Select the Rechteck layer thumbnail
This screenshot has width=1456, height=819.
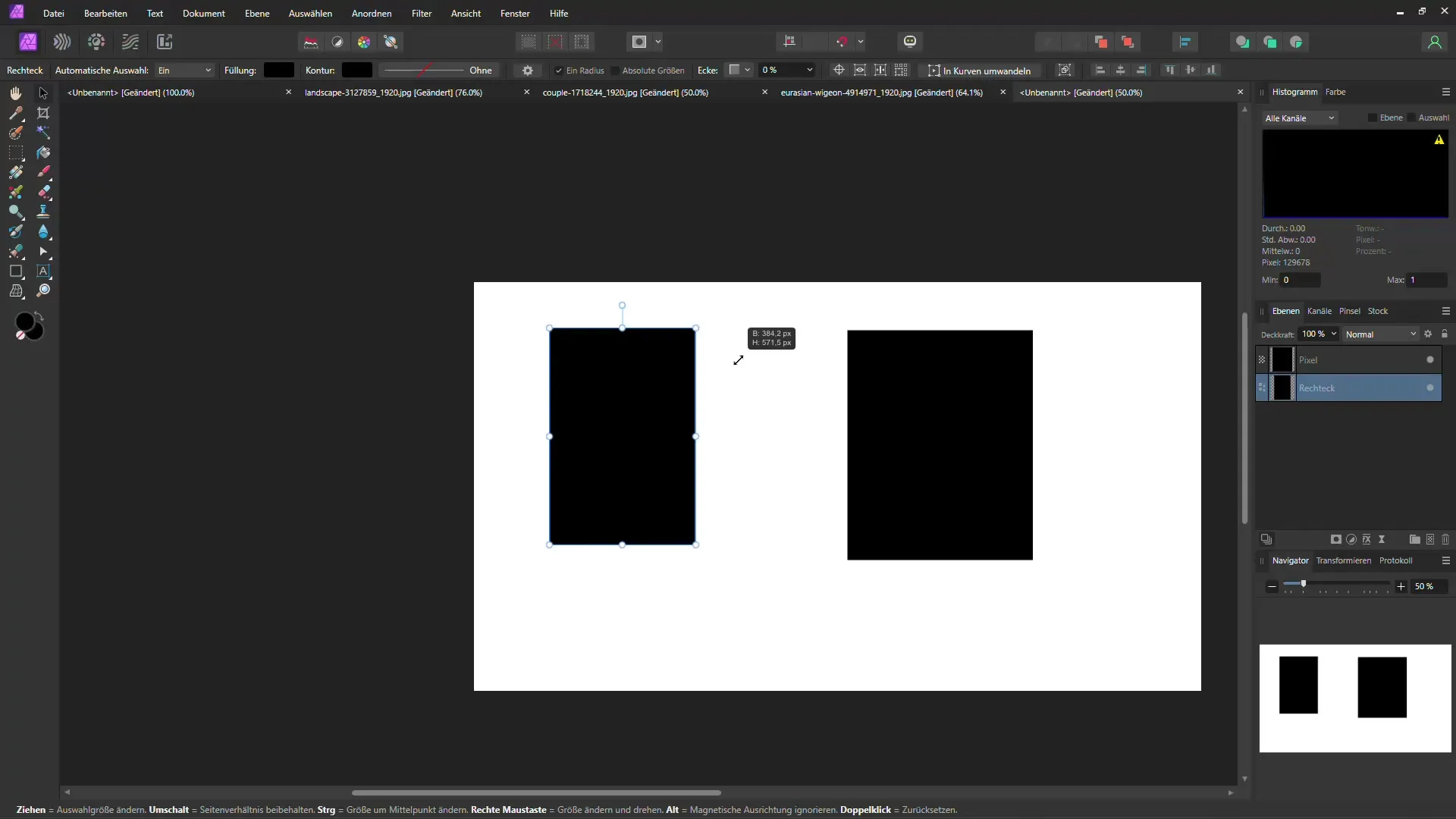1281,387
